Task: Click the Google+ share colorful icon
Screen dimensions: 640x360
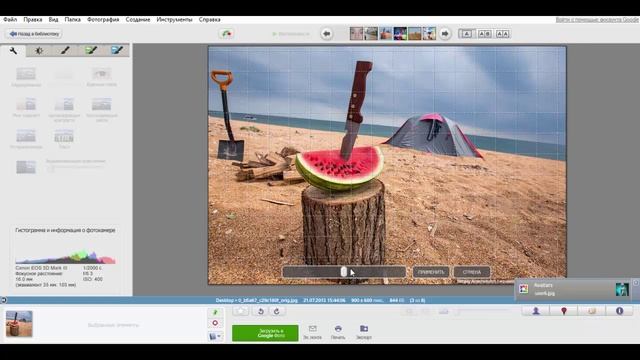Action: [227, 34]
